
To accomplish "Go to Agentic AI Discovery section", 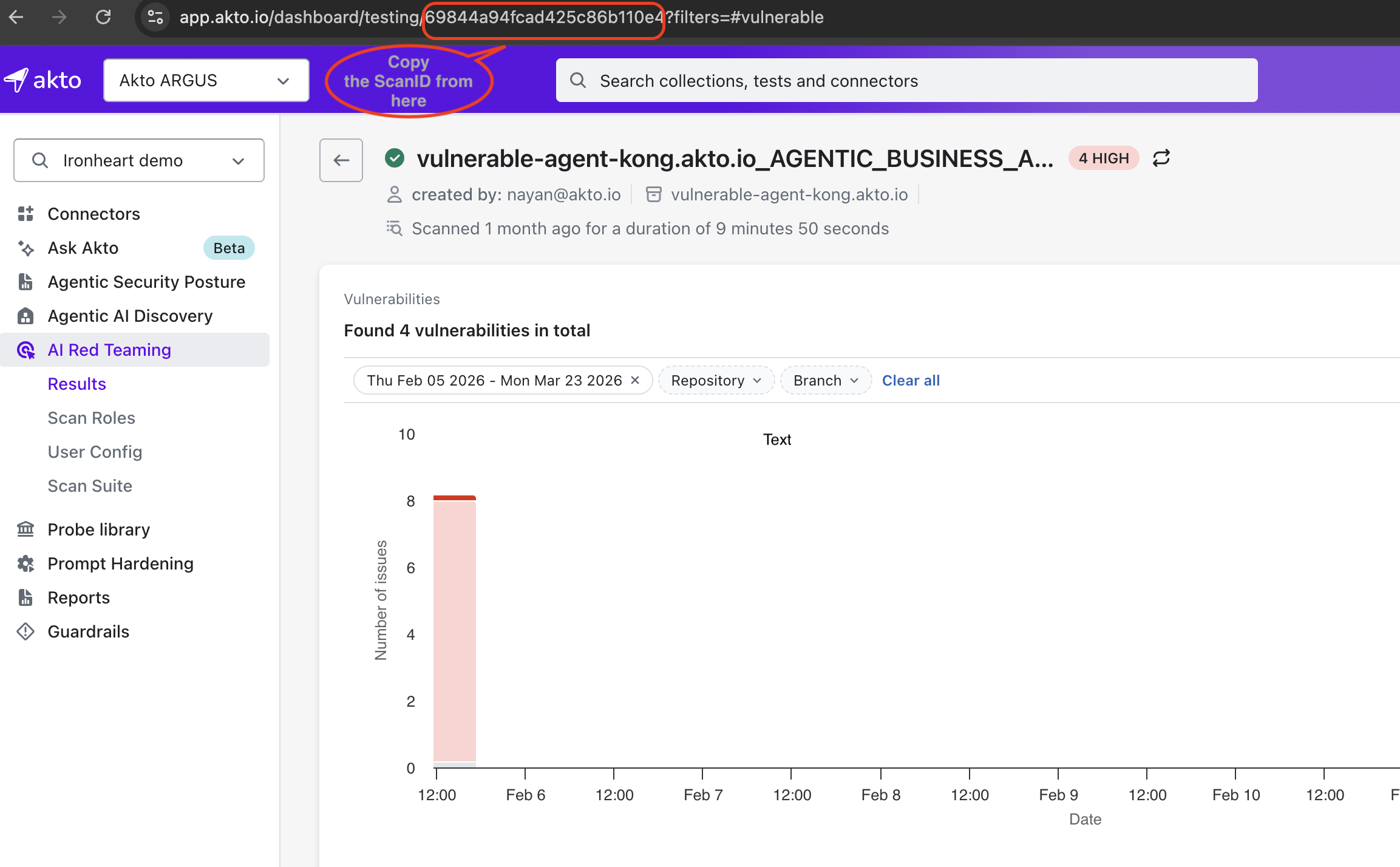I will [x=130, y=316].
